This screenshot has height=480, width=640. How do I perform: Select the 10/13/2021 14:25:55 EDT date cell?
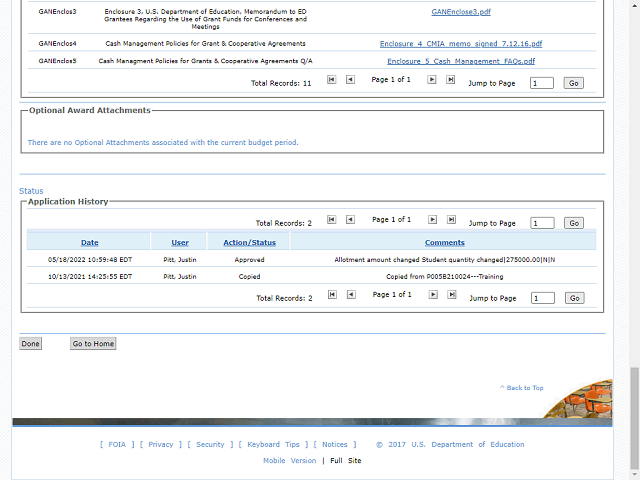tap(90, 277)
